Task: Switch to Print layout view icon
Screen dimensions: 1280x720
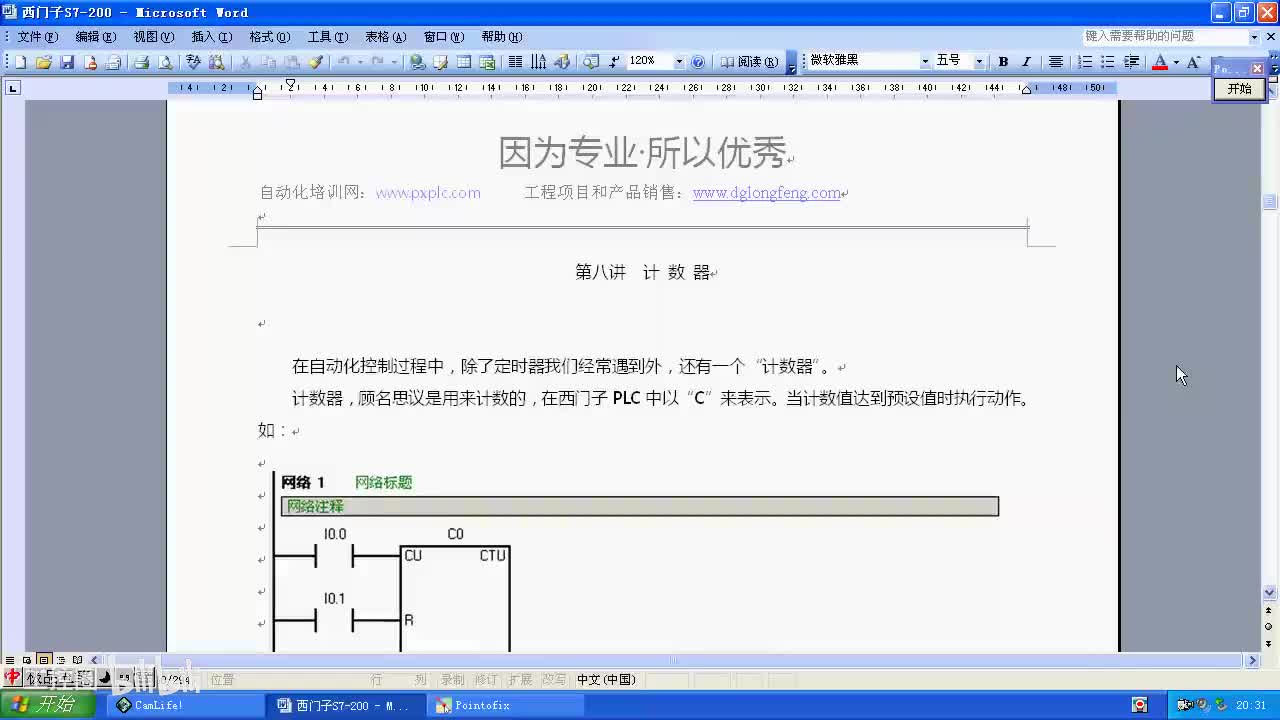Action: [x=44, y=660]
